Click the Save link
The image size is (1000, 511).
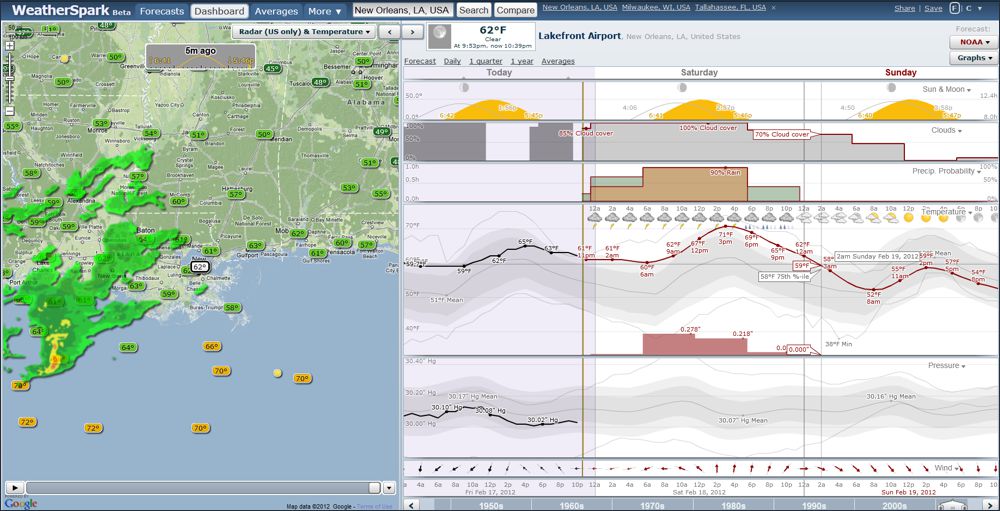[x=933, y=8]
